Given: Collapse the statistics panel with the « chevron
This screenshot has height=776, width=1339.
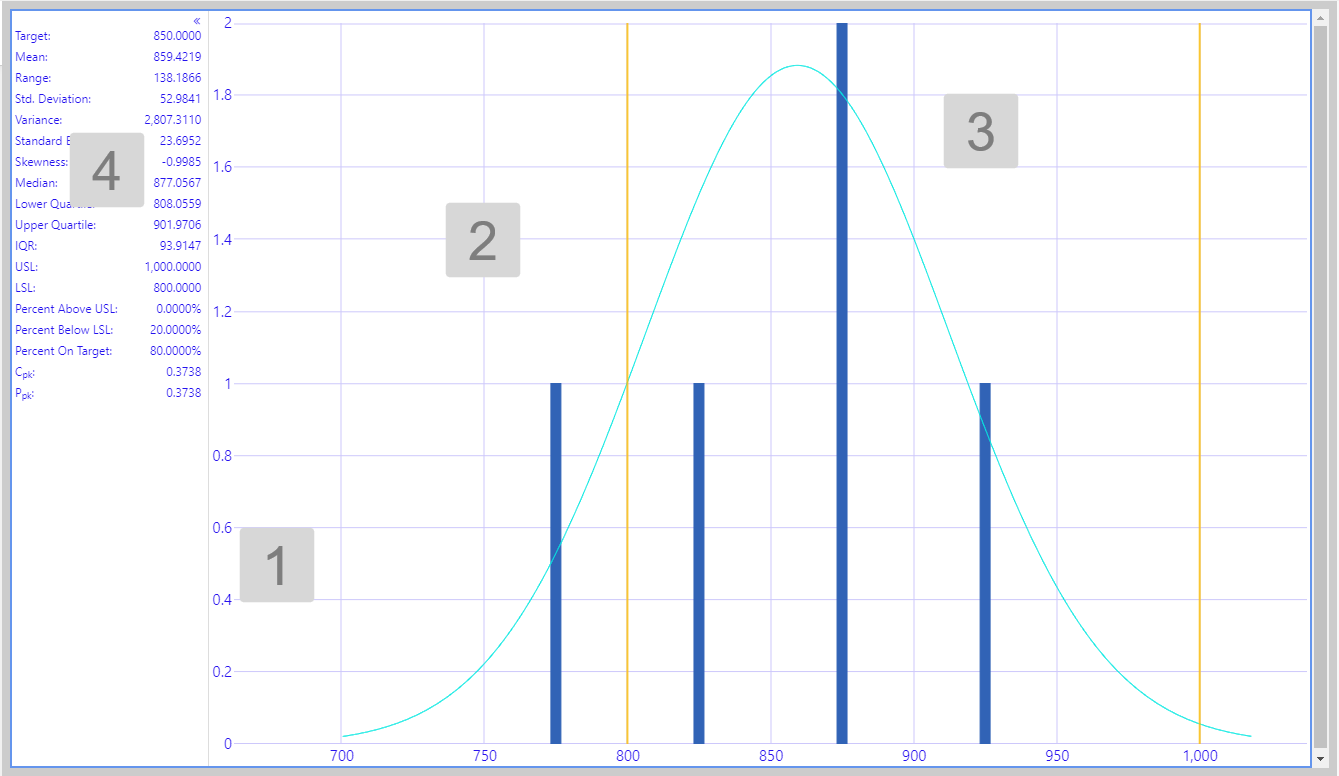Looking at the screenshot, I should (x=197, y=21).
